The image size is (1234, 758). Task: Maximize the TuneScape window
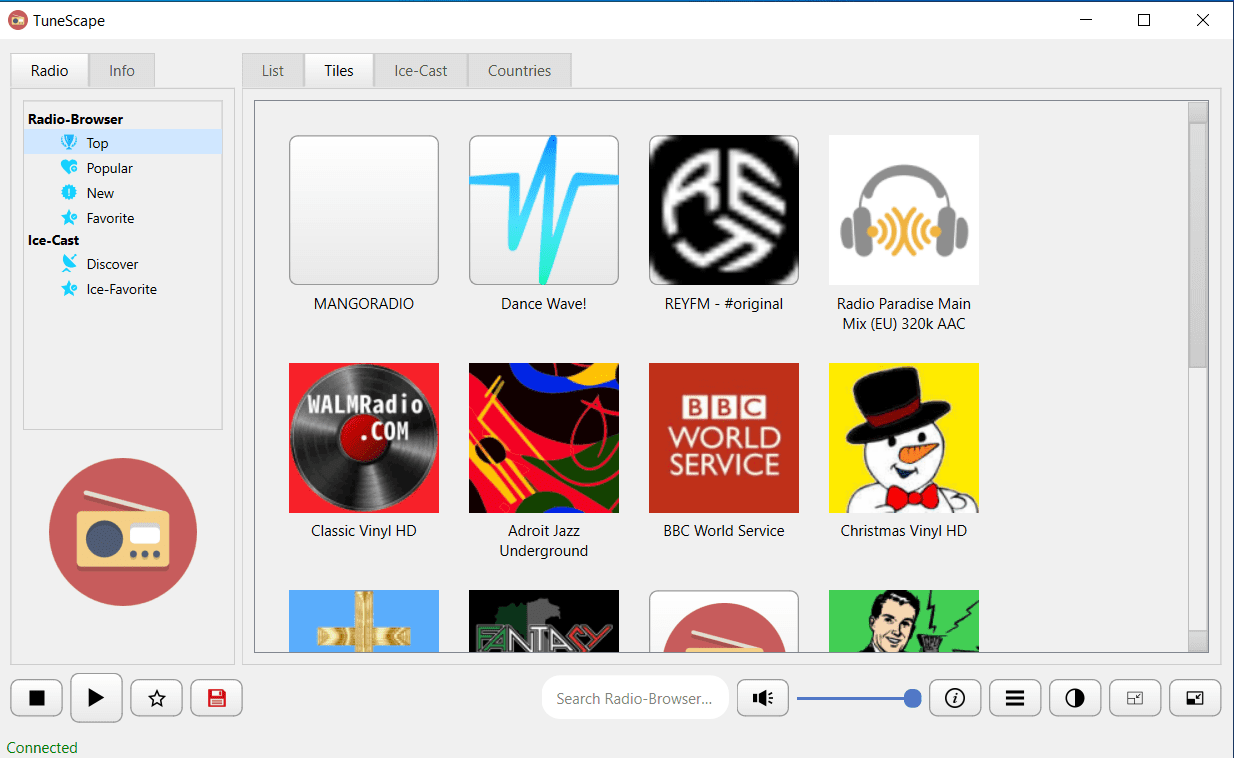click(1144, 20)
